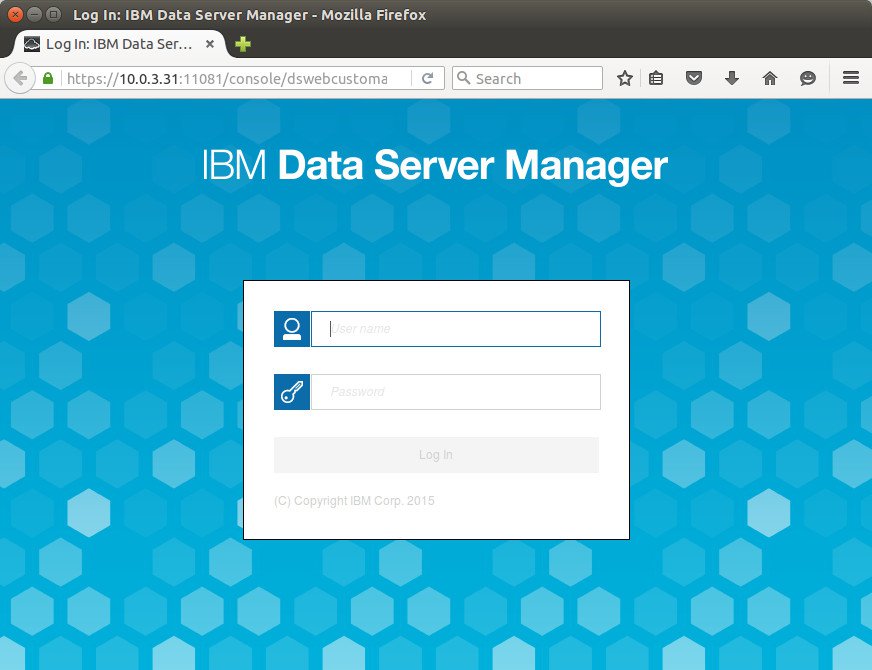Minimize the Firefox window

34,14
